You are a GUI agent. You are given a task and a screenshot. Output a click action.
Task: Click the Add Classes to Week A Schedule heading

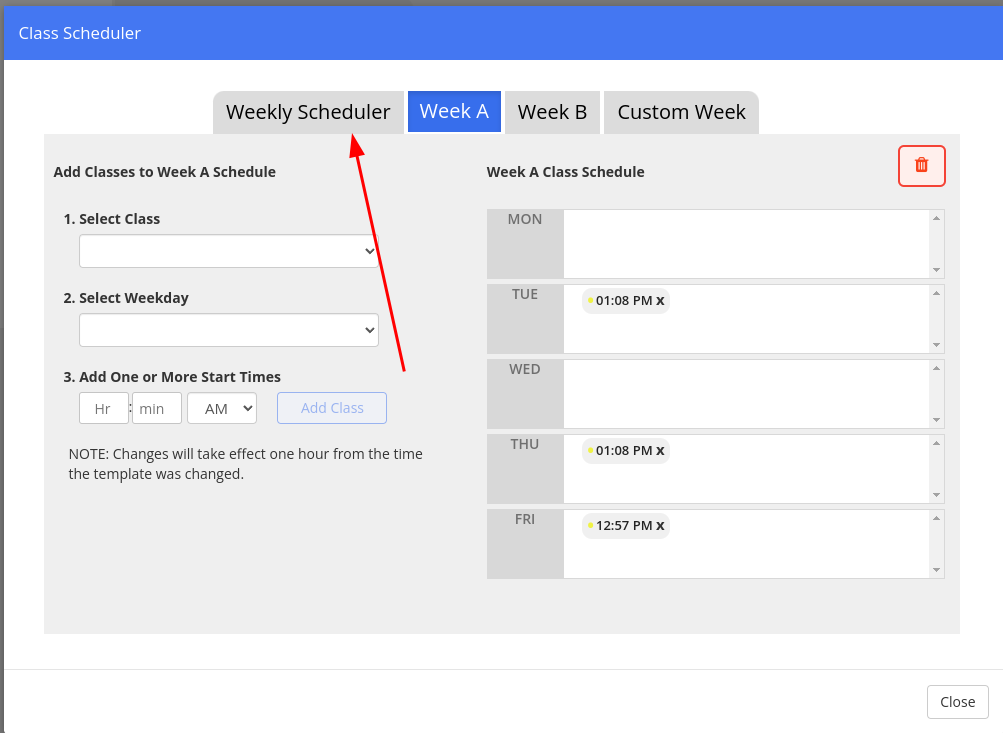click(164, 172)
